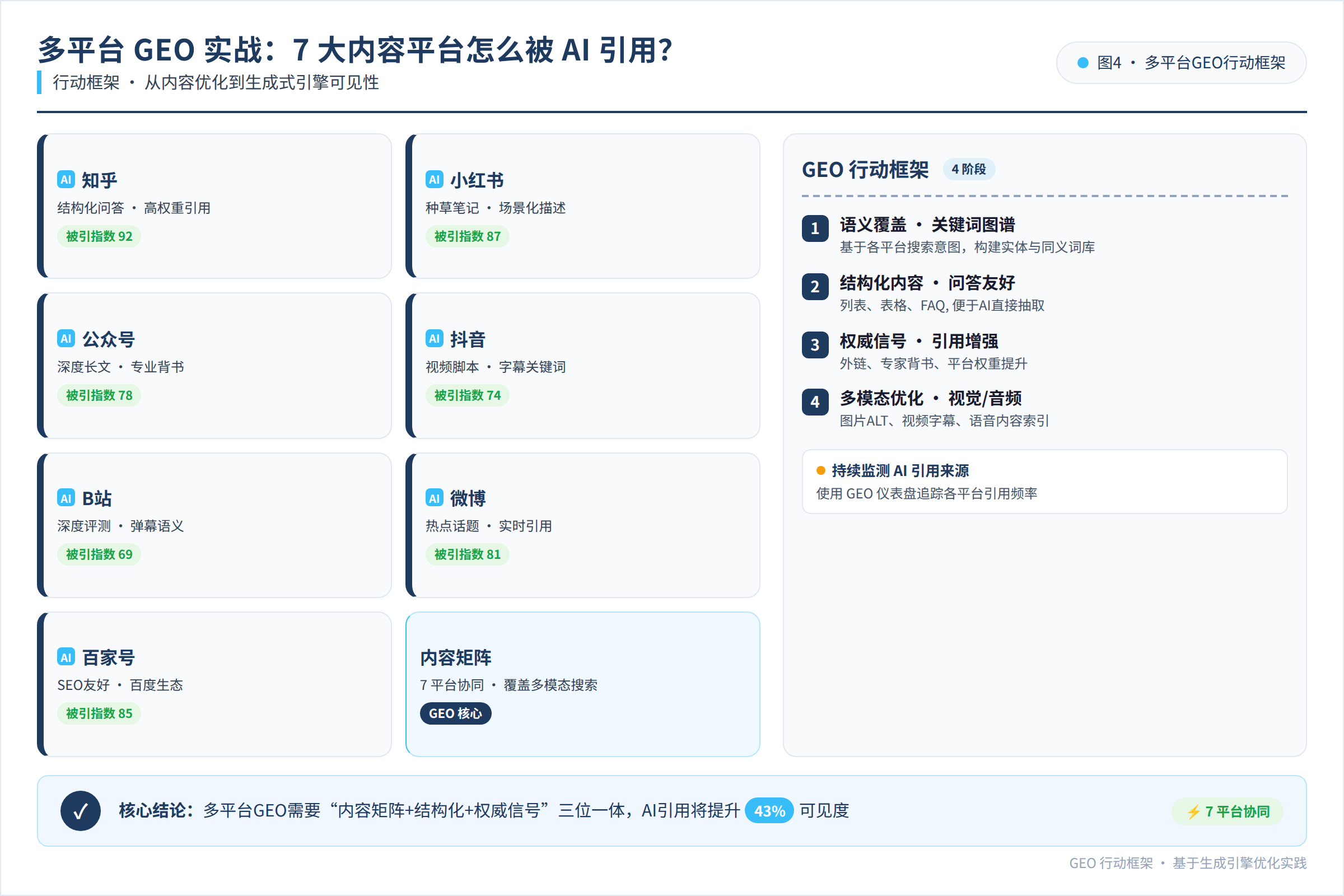Click the 被引指数 74 badge
1344x896 pixels.
coord(468,395)
